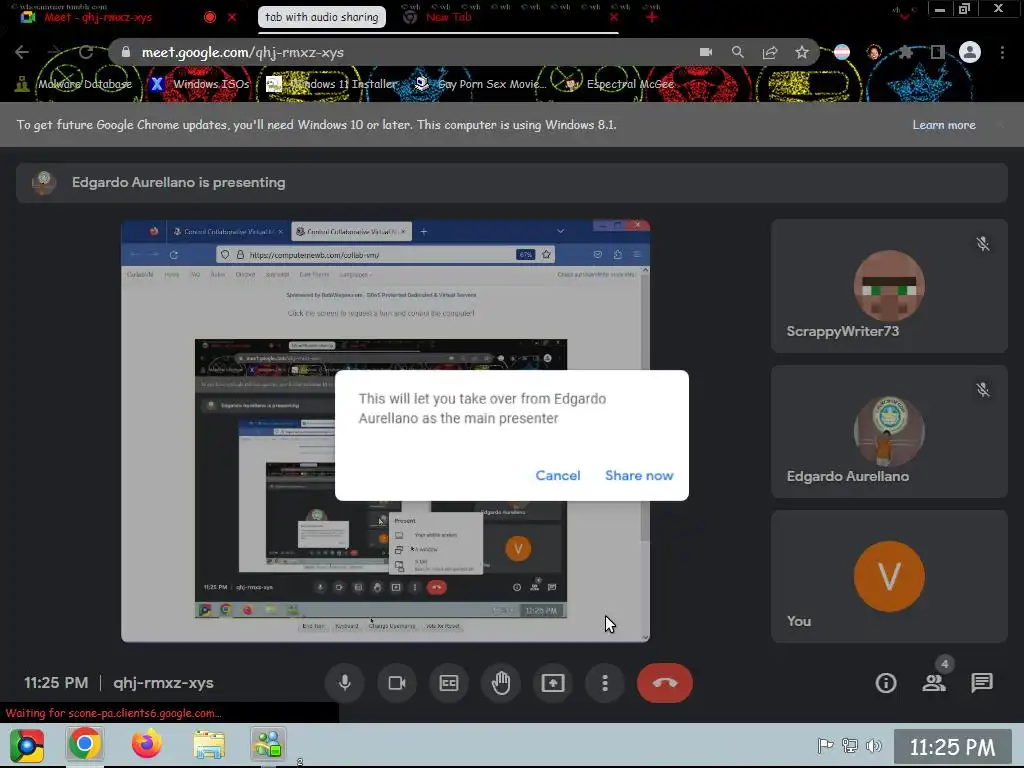Click Share now in the dialog
This screenshot has width=1024, height=768.
pos(639,475)
